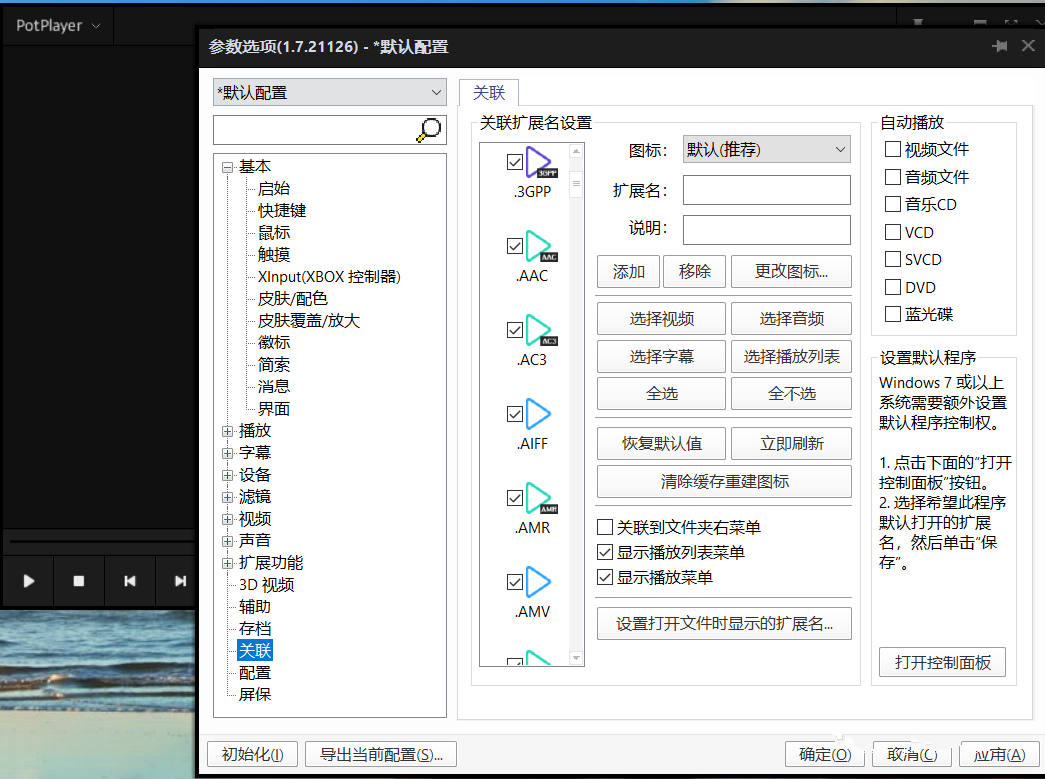Click 清除缓存重建图标 button
The height and width of the screenshot is (779, 1045).
[724, 482]
